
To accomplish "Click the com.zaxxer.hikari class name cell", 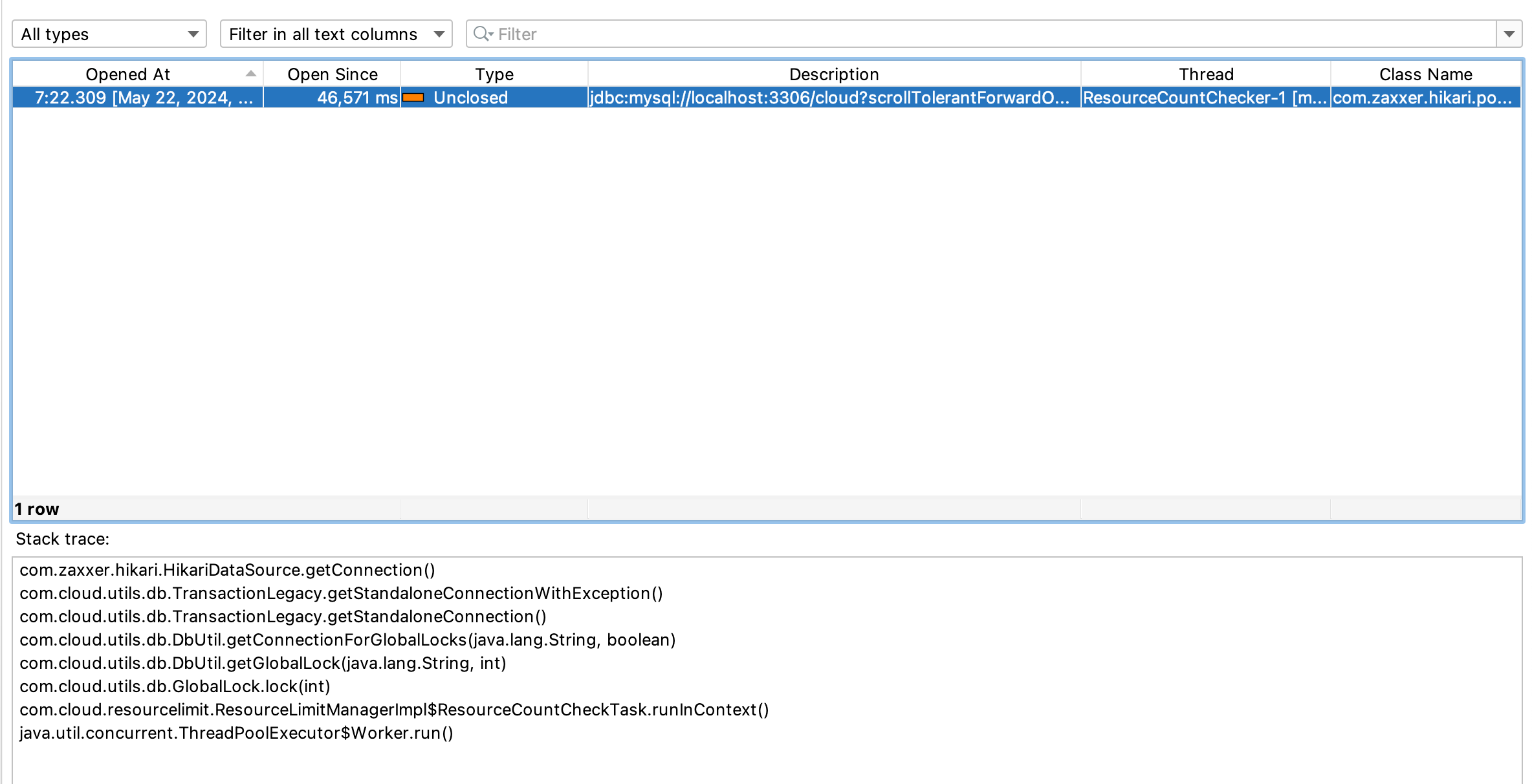I will pos(1422,98).
